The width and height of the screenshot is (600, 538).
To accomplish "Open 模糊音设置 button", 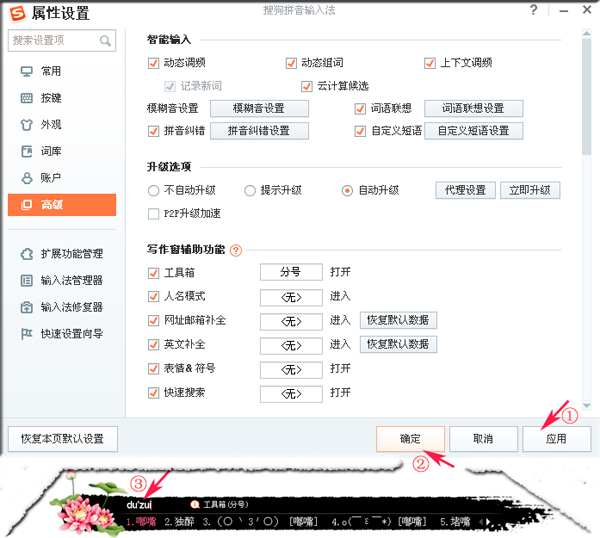I will 259,109.
